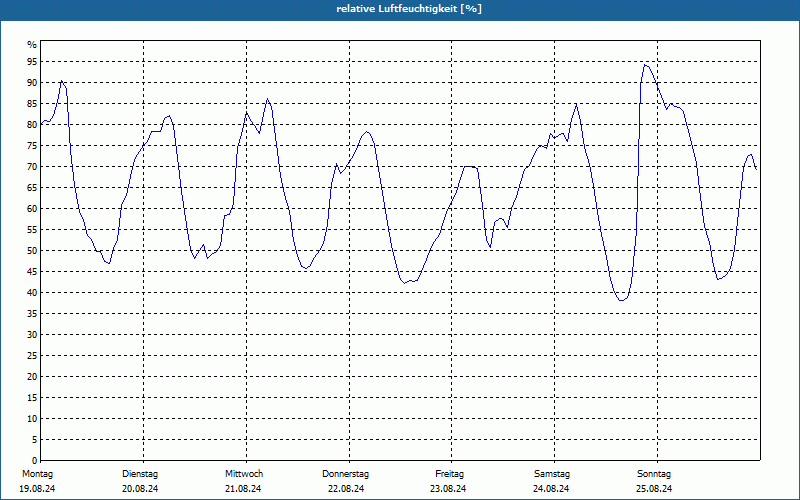Click the y-axis value 55
Image resolution: width=800 pixels, height=500 pixels.
coord(32,230)
